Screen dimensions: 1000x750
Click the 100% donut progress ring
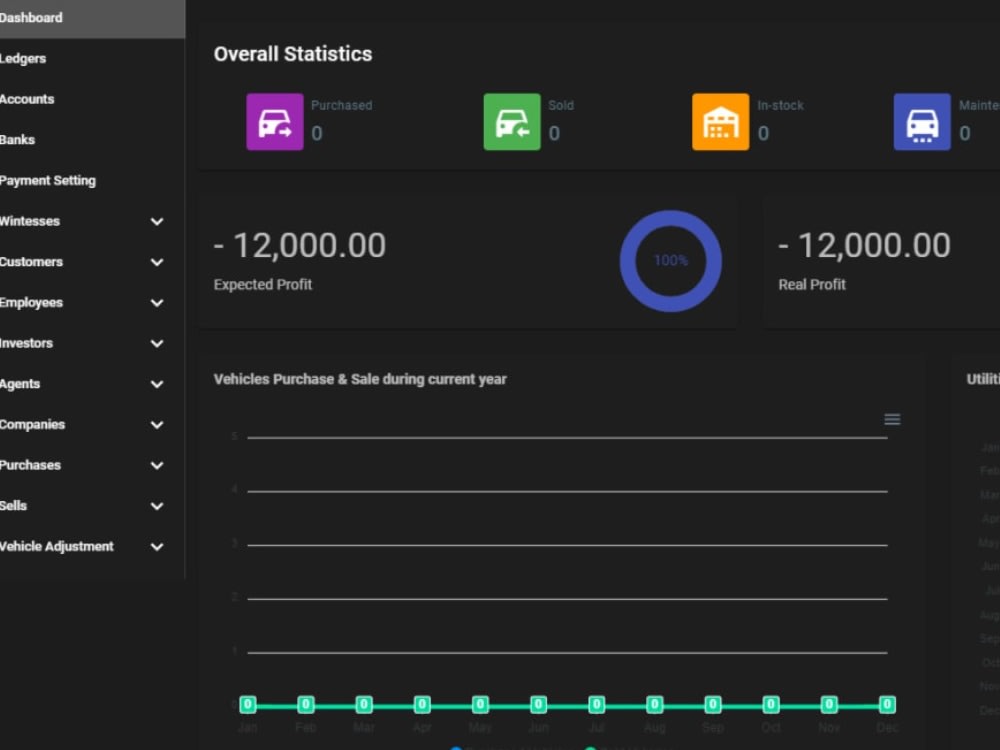(x=671, y=261)
